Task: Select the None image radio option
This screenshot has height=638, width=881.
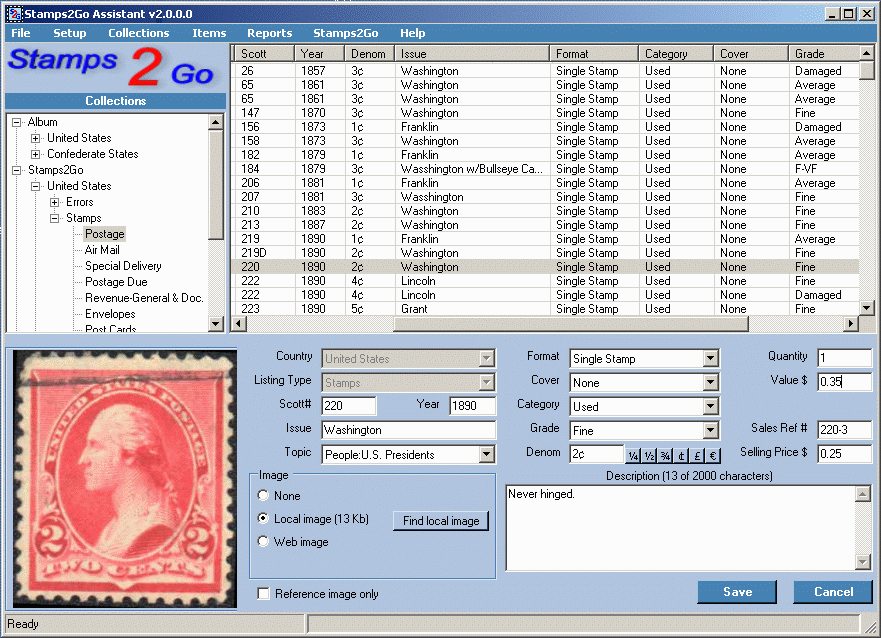Action: pyautogui.click(x=263, y=495)
